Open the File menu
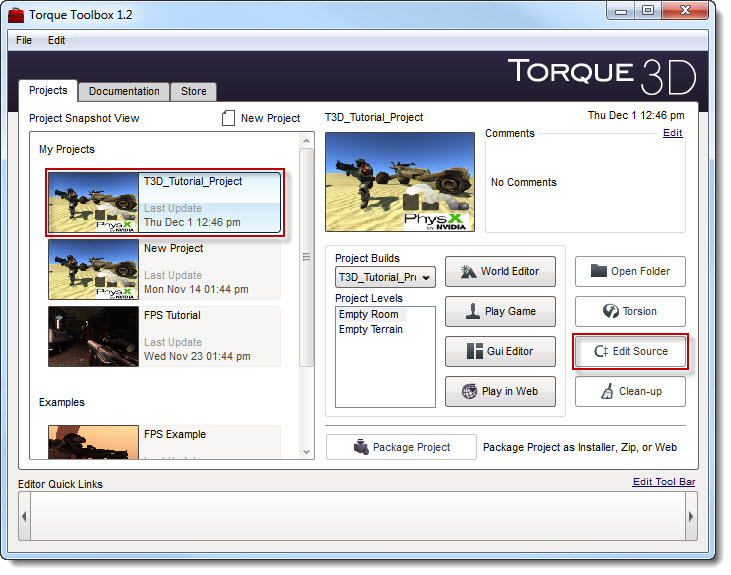731x575 pixels. pyautogui.click(x=24, y=40)
